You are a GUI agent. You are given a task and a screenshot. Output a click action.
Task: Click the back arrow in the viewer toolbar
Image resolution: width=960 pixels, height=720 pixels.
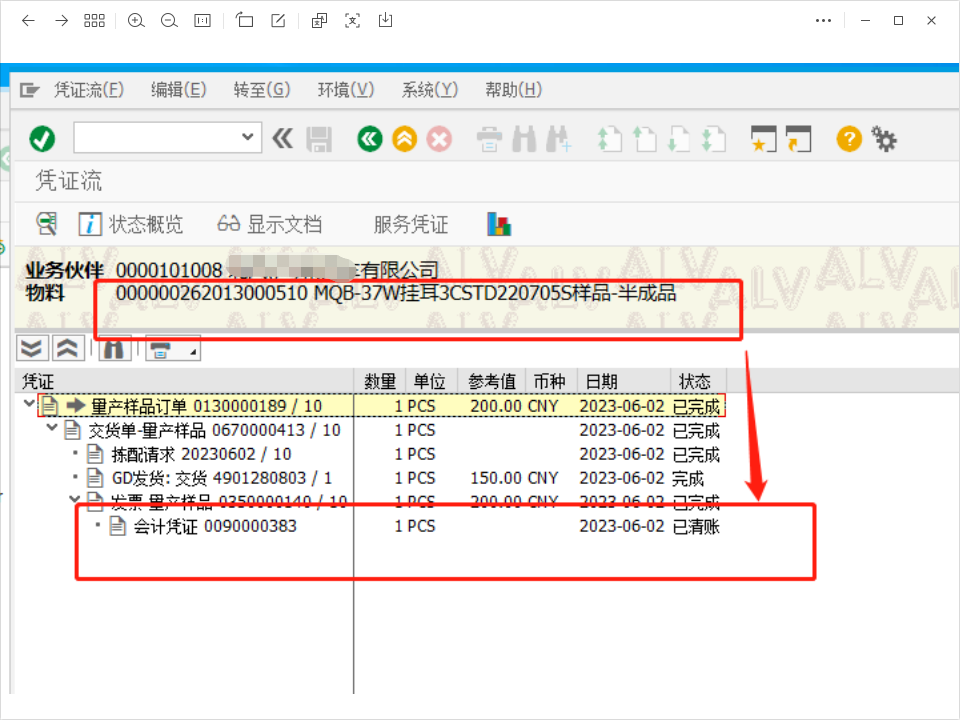[28, 21]
